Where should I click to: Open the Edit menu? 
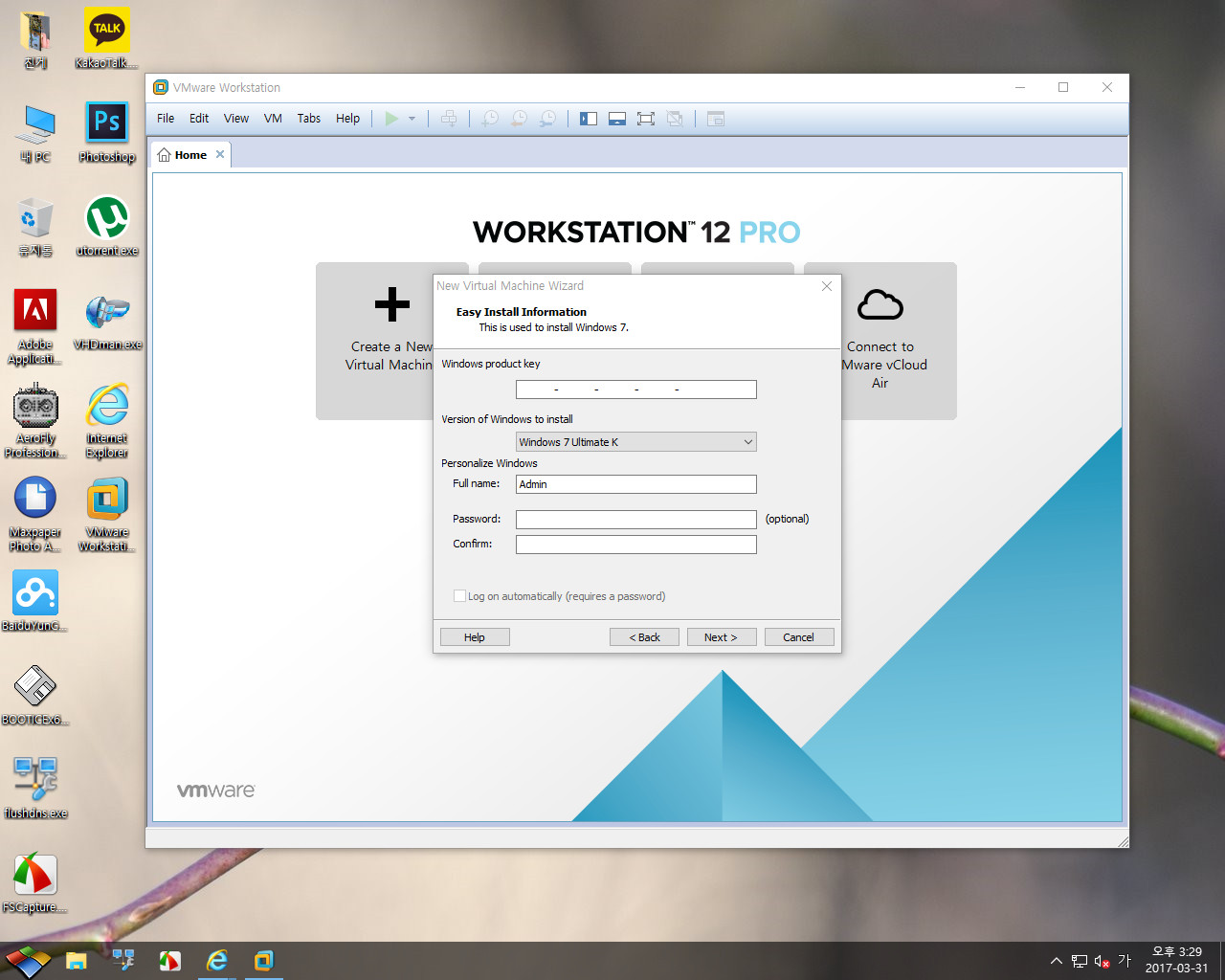(199, 119)
